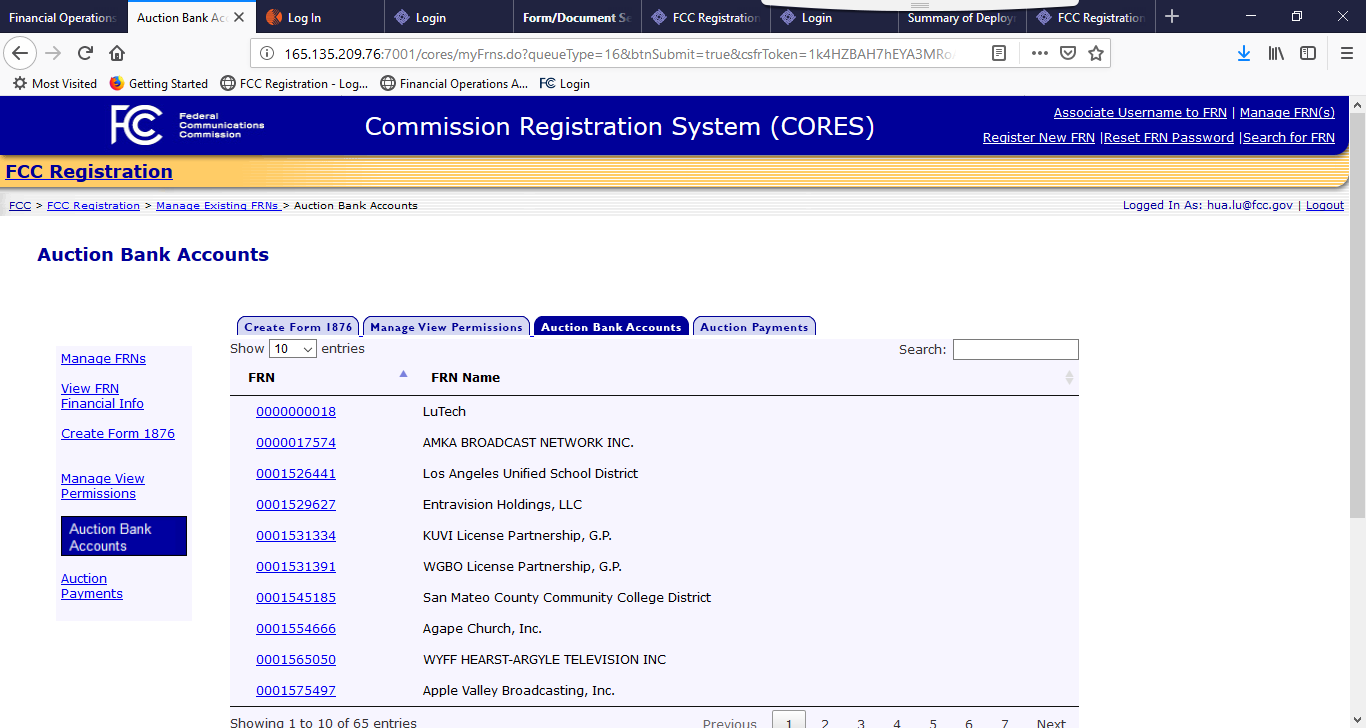
Task: Click the Library bookshelf icon
Action: tap(1276, 53)
